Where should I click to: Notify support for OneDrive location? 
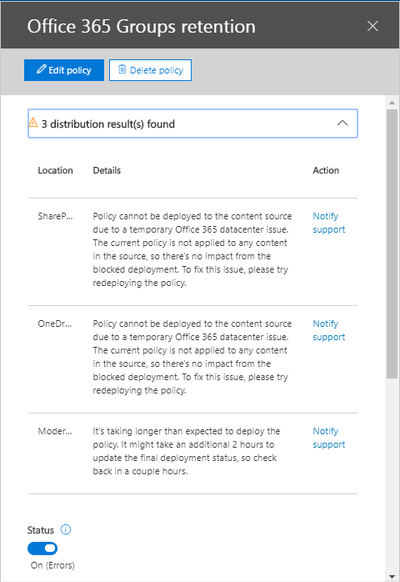(x=329, y=330)
